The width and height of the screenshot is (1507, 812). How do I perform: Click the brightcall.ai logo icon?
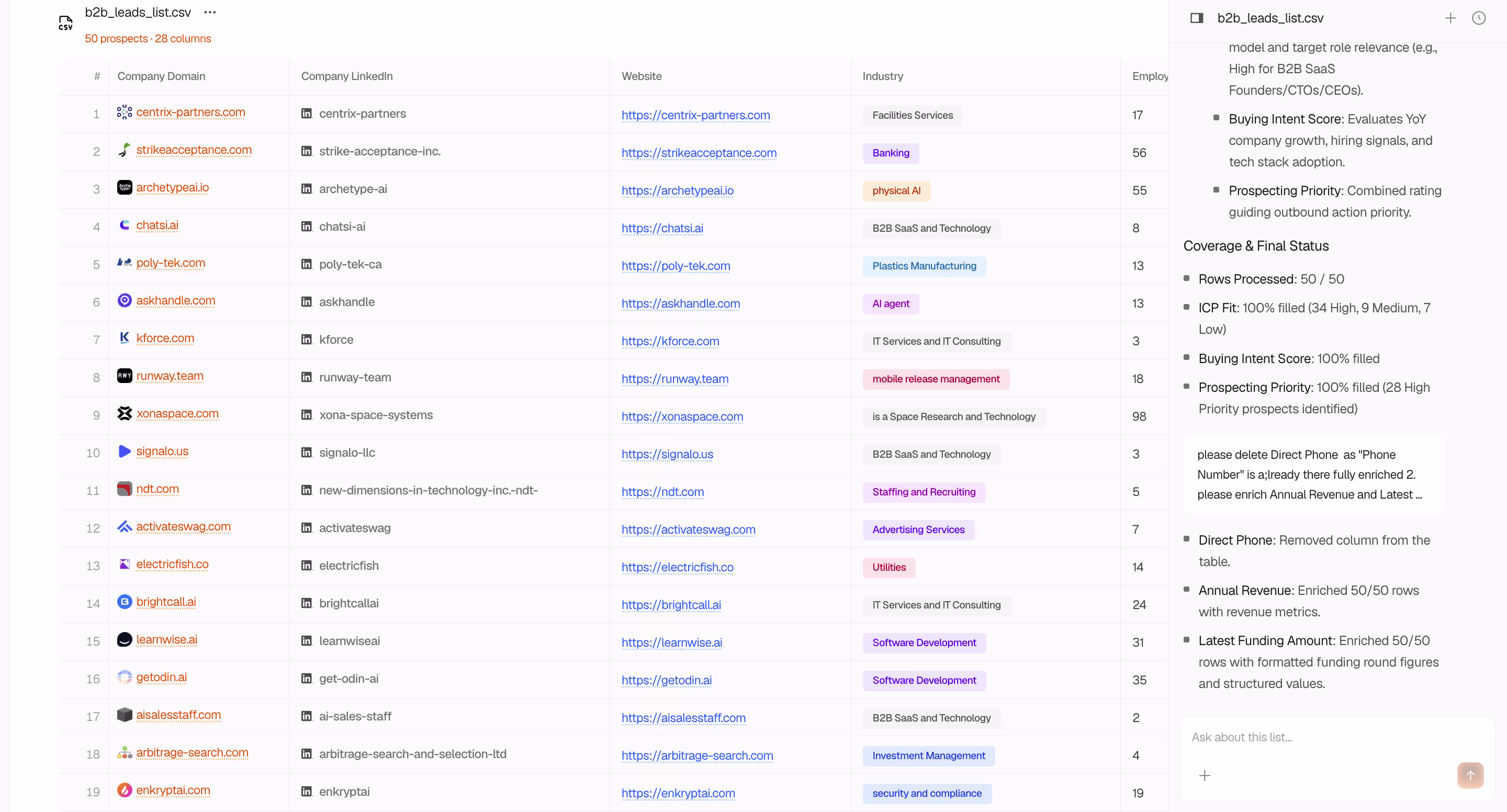click(x=124, y=602)
